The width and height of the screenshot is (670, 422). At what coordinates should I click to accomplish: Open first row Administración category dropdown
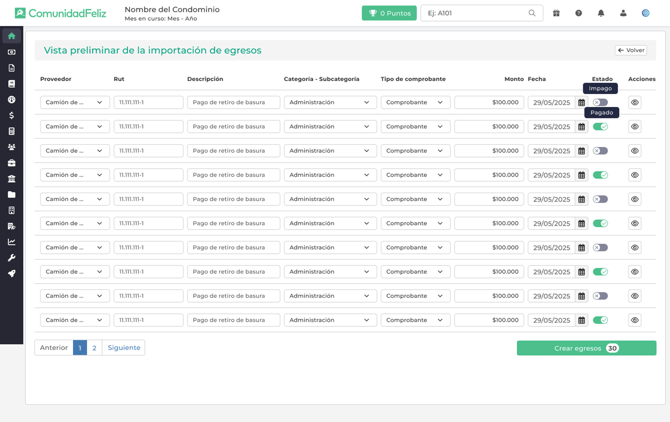point(329,102)
